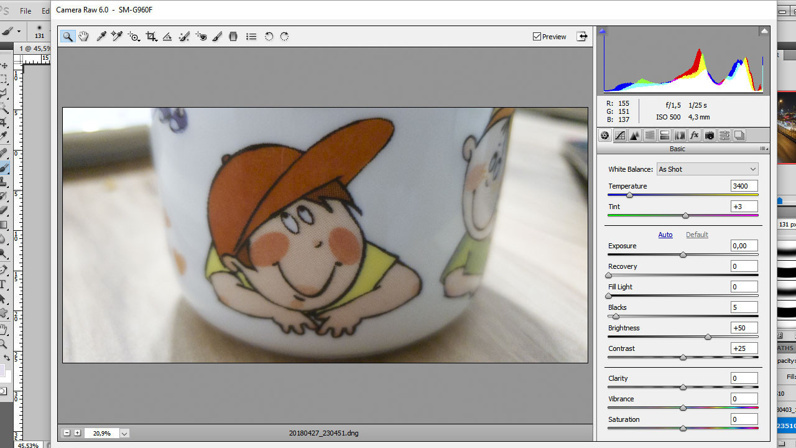Pick the White Balance eyedropper tool
This screenshot has width=796, height=448.
(x=101, y=37)
